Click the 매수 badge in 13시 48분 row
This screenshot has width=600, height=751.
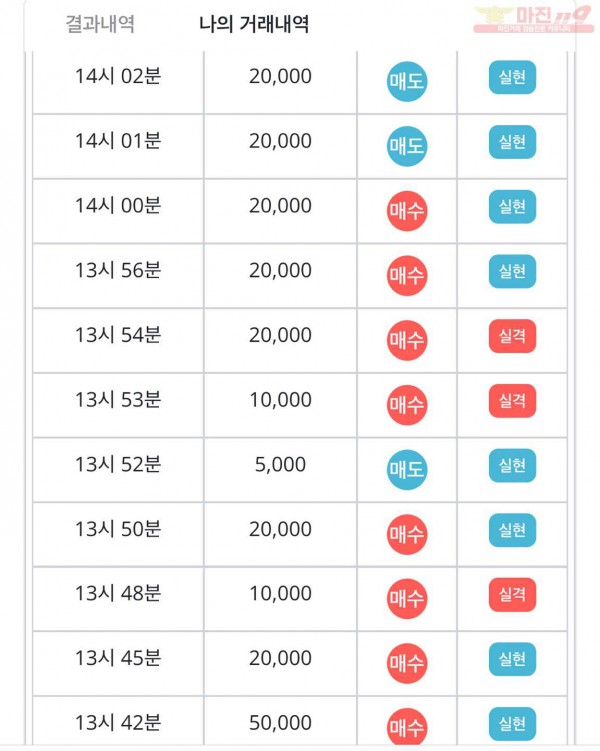[407, 598]
